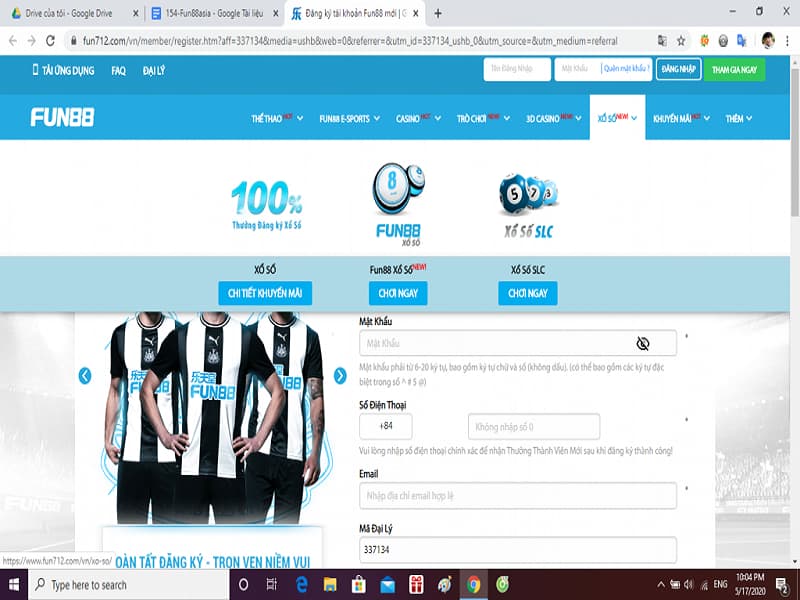Reload the page using refresh icon

coord(52,41)
